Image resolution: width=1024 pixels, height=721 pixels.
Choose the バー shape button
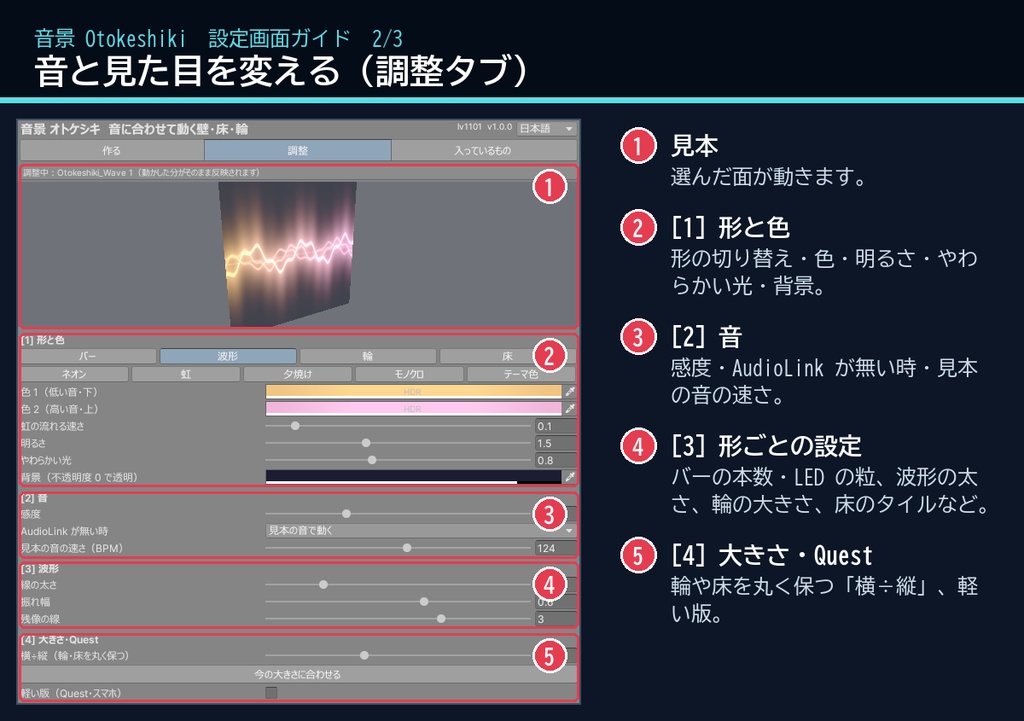[x=88, y=356]
